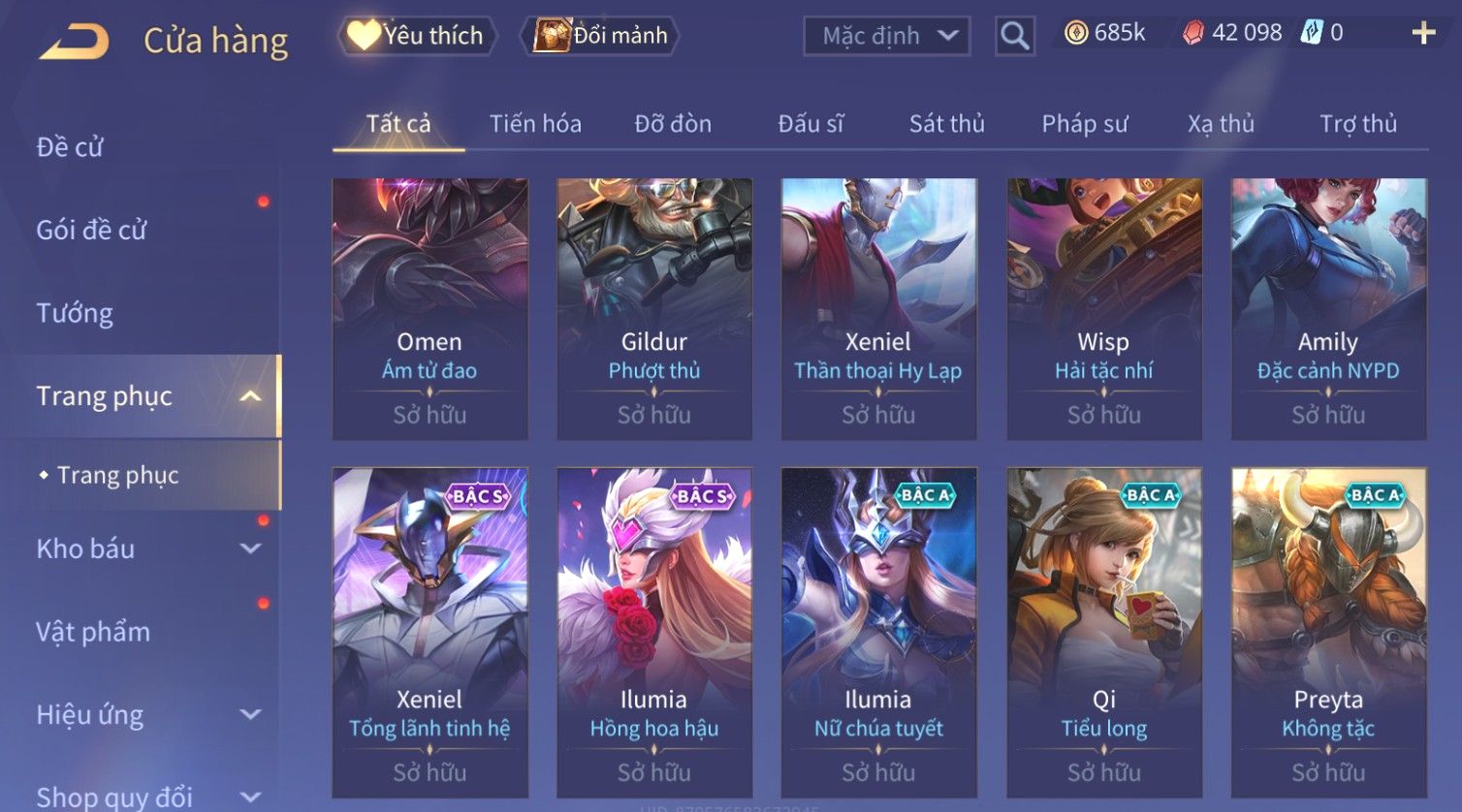Click the golden back arrow icon
This screenshot has height=812, width=1462.
tap(75, 42)
